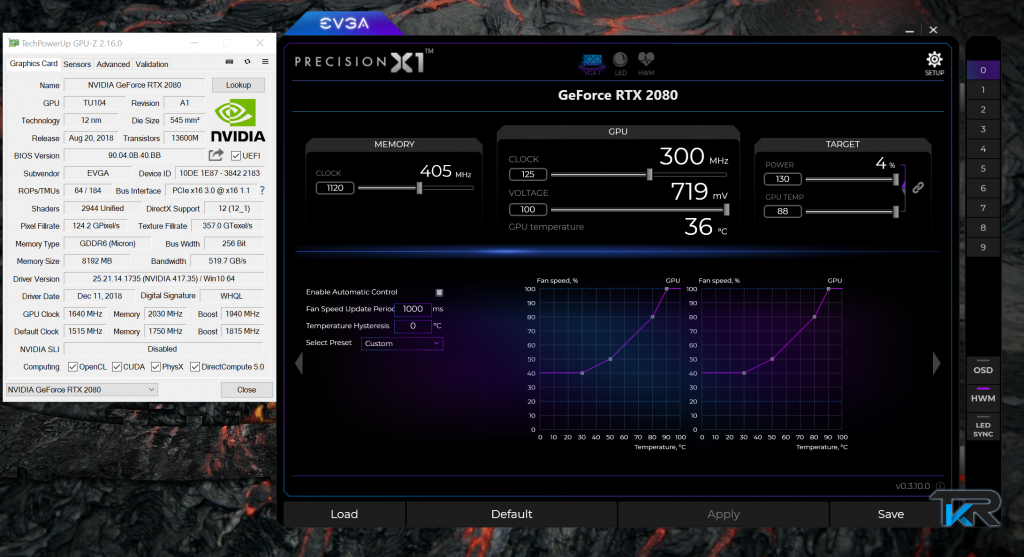This screenshot has width=1024, height=557.
Task: Click the Memory Clock offset field showing 1120
Action: [334, 188]
